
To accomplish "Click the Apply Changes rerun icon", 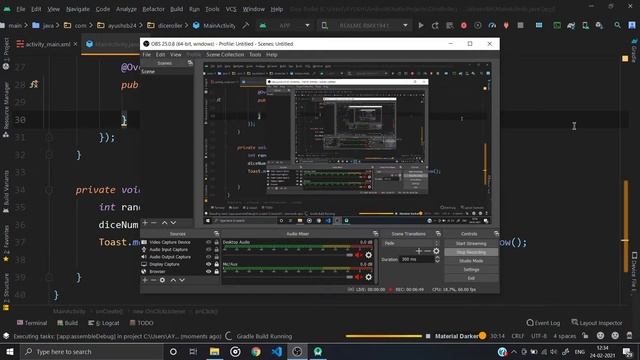I will [435, 25].
